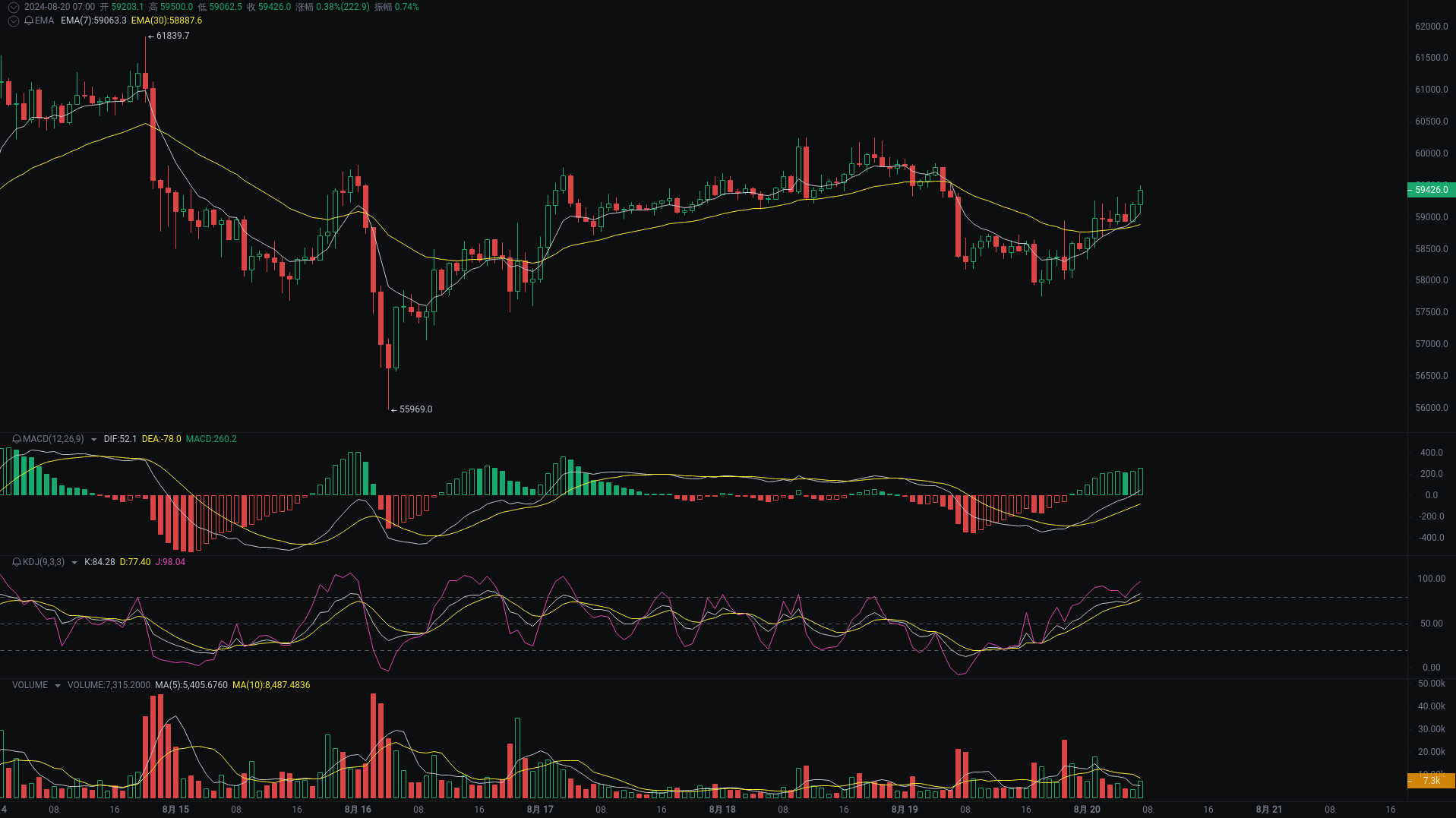Click the 8月 20 date label
This screenshot has height=818, width=1456.
[x=1087, y=810]
